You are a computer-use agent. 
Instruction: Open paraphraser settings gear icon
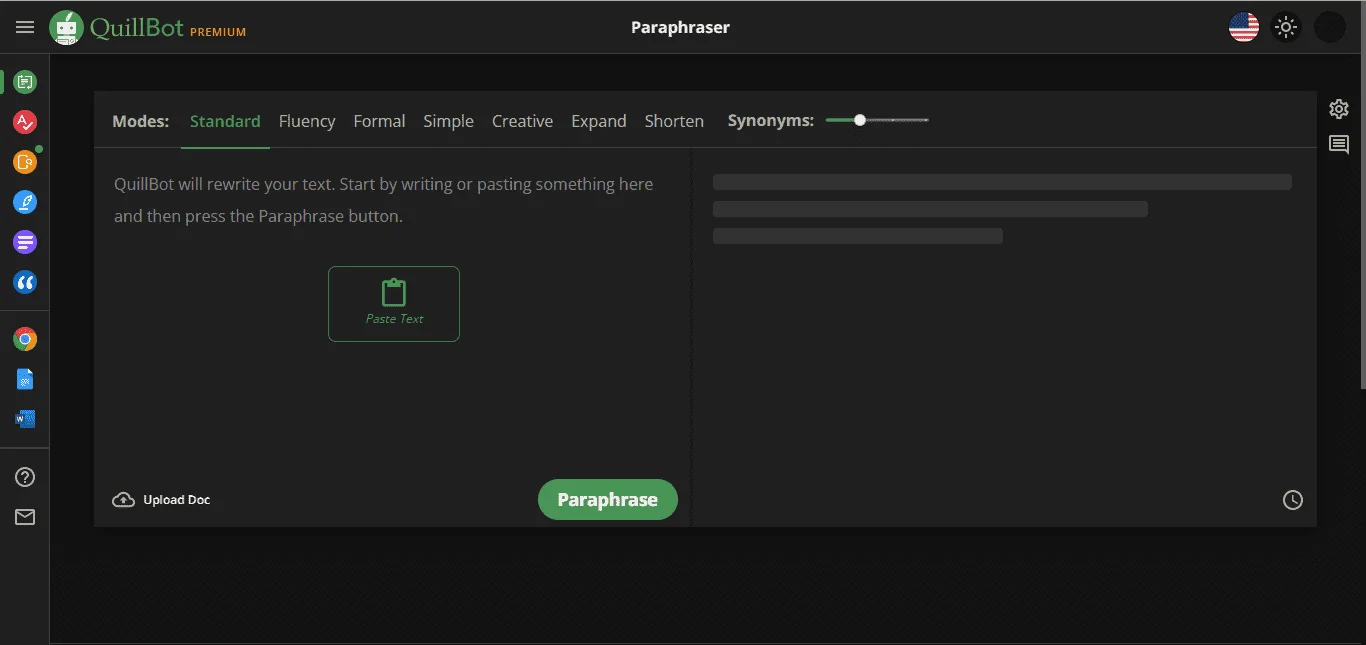click(1339, 109)
